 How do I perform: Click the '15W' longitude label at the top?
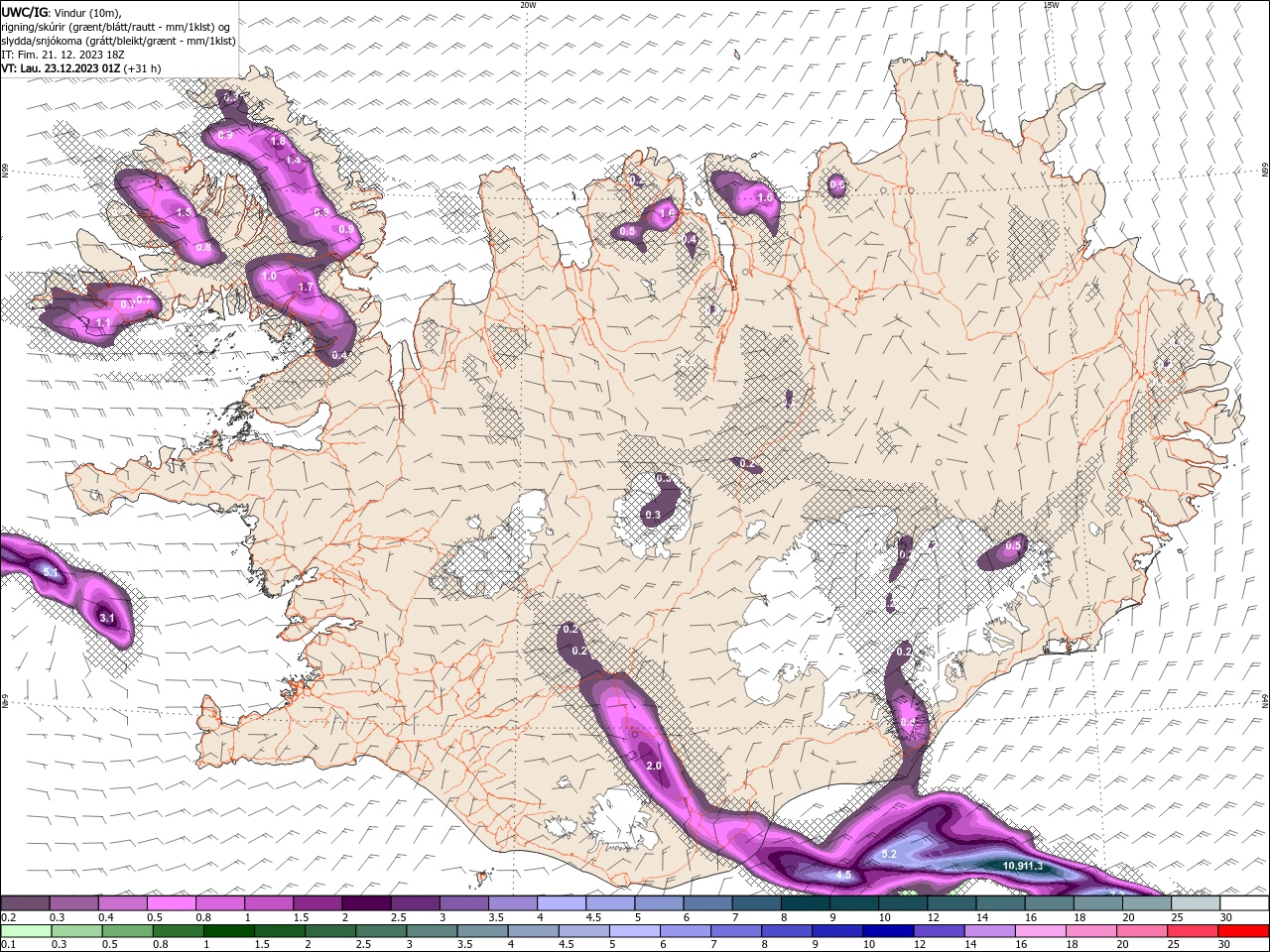coord(1051,5)
